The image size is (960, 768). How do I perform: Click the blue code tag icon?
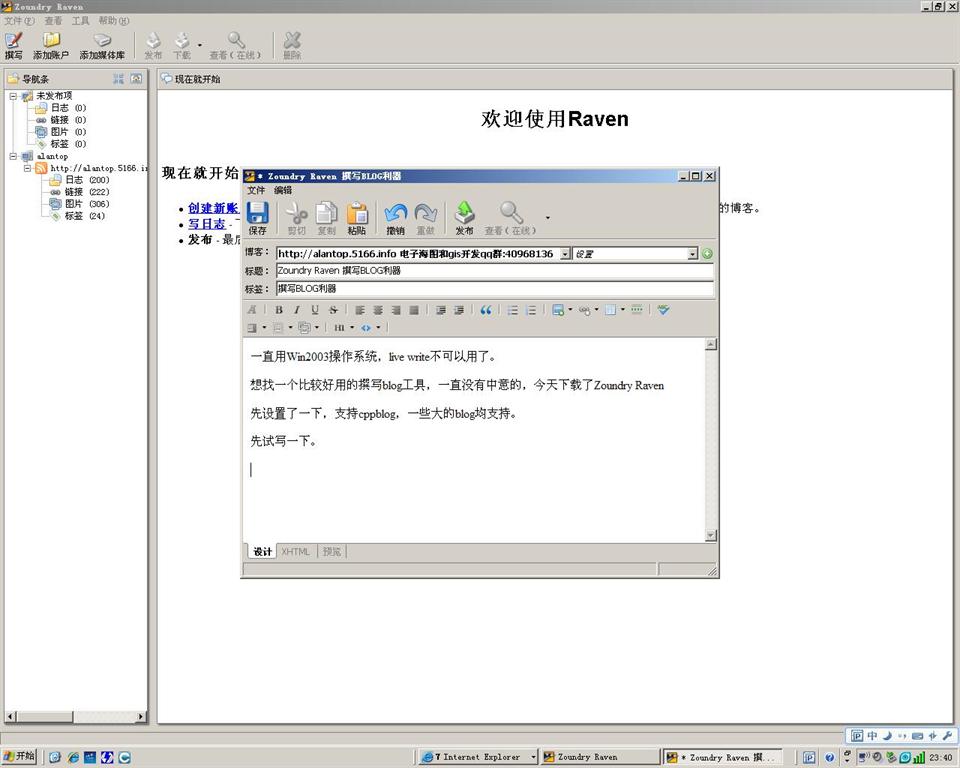coord(366,328)
